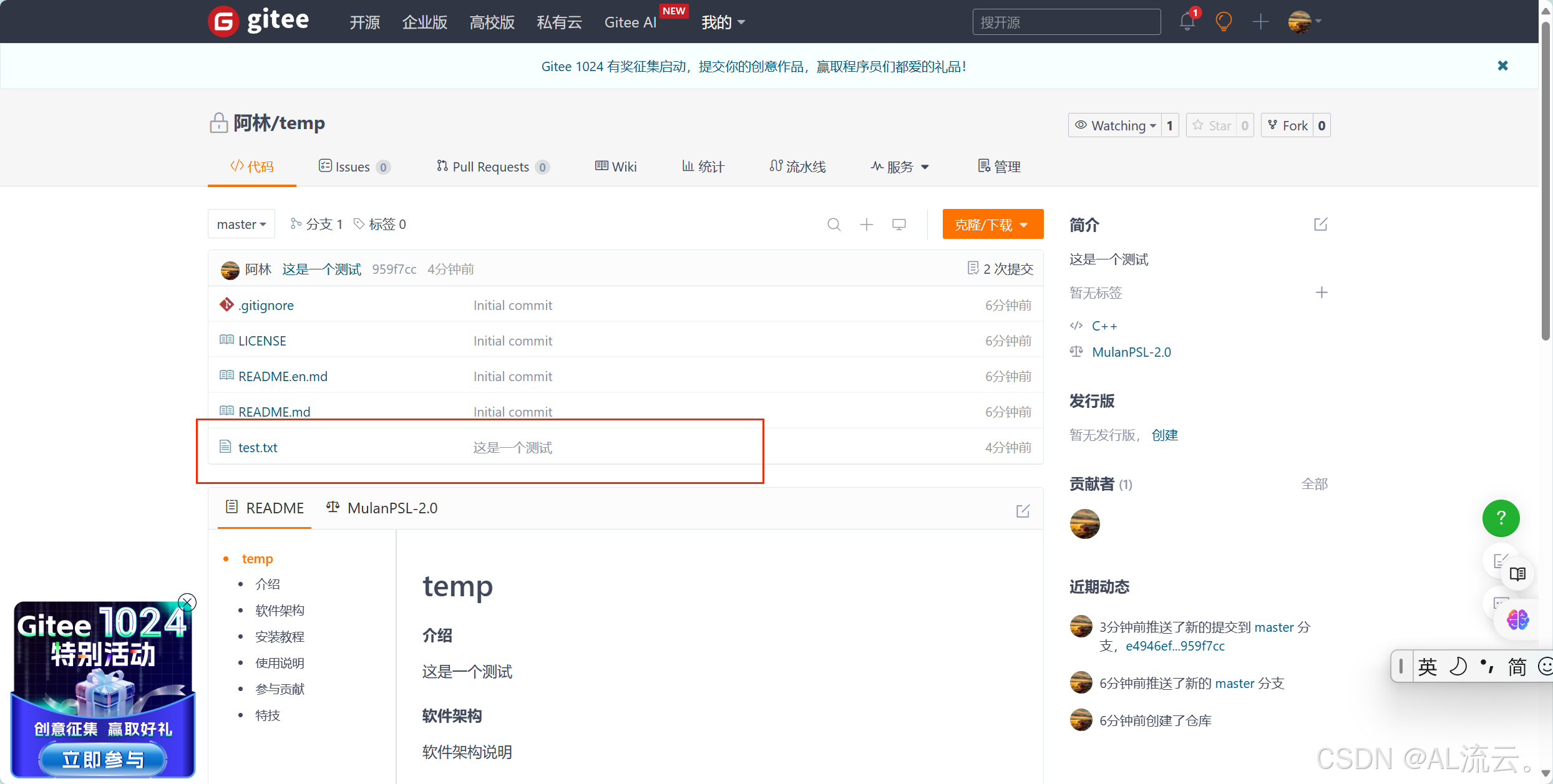Open Web IDE monitor icon
Image resolution: width=1553 pixels, height=784 pixels.
click(898, 225)
